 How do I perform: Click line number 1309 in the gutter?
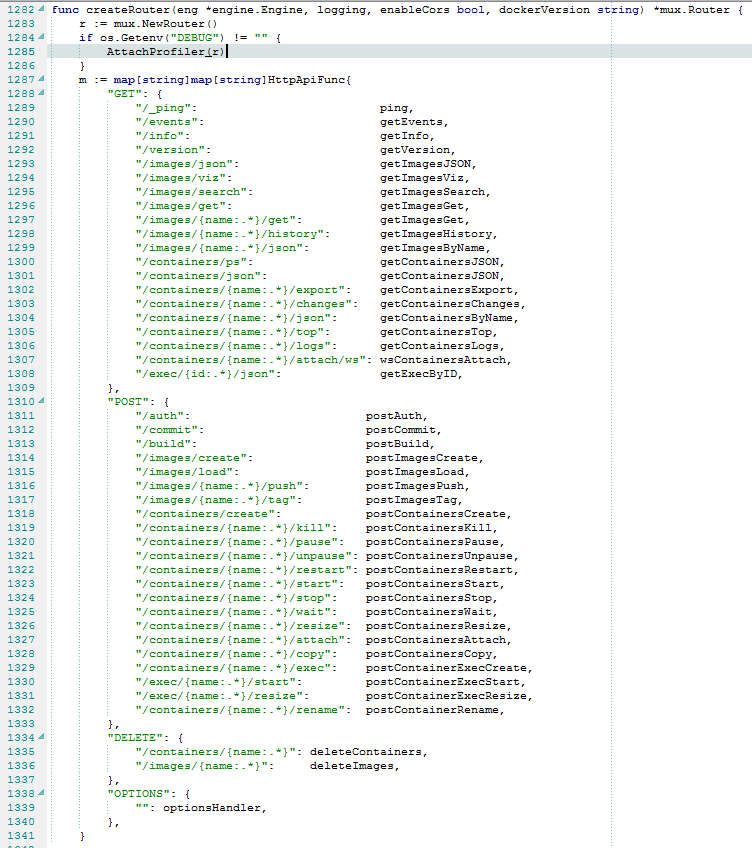pyautogui.click(x=21, y=388)
